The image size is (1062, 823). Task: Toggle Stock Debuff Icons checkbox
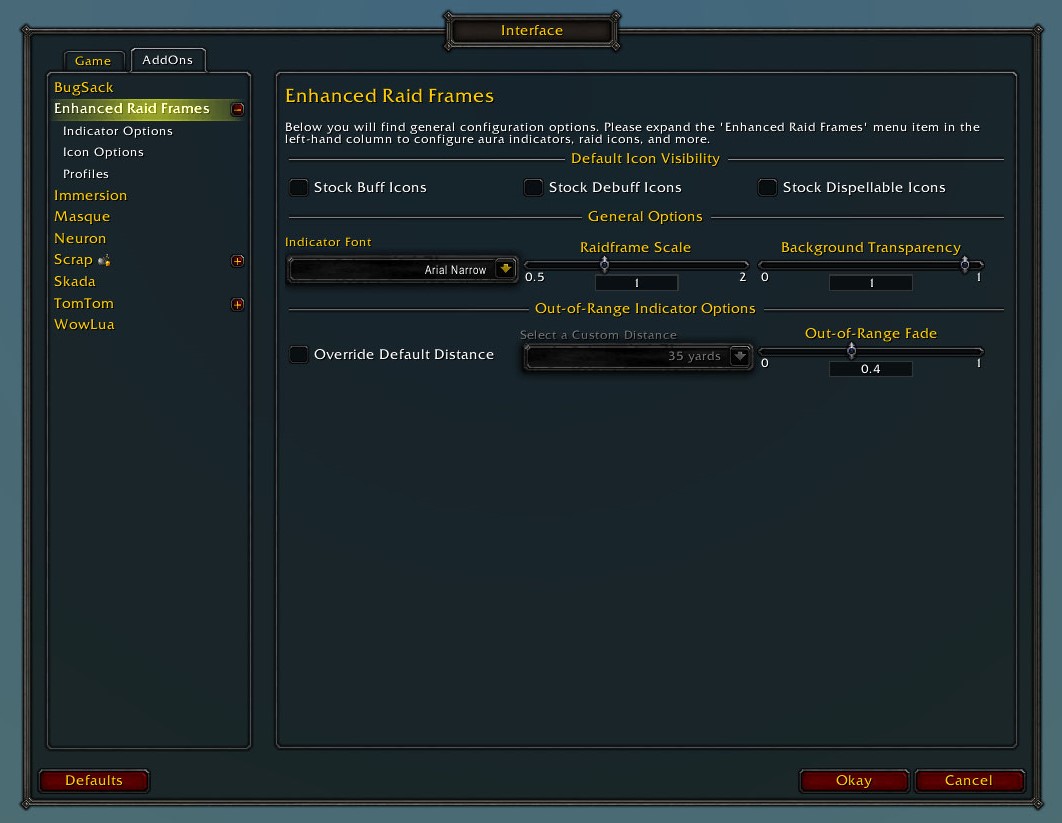pyautogui.click(x=534, y=187)
